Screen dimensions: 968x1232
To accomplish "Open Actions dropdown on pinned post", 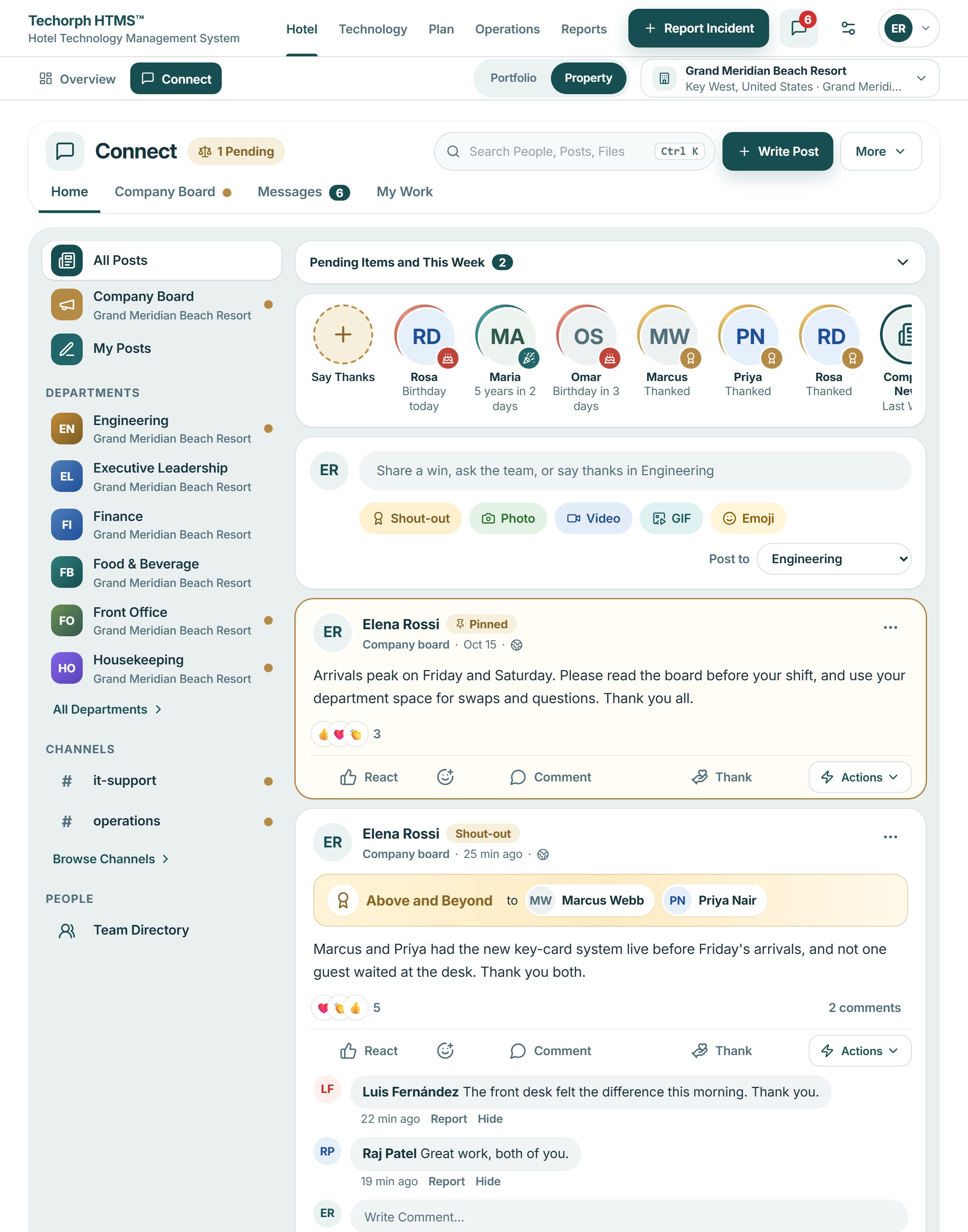I will click(x=859, y=777).
